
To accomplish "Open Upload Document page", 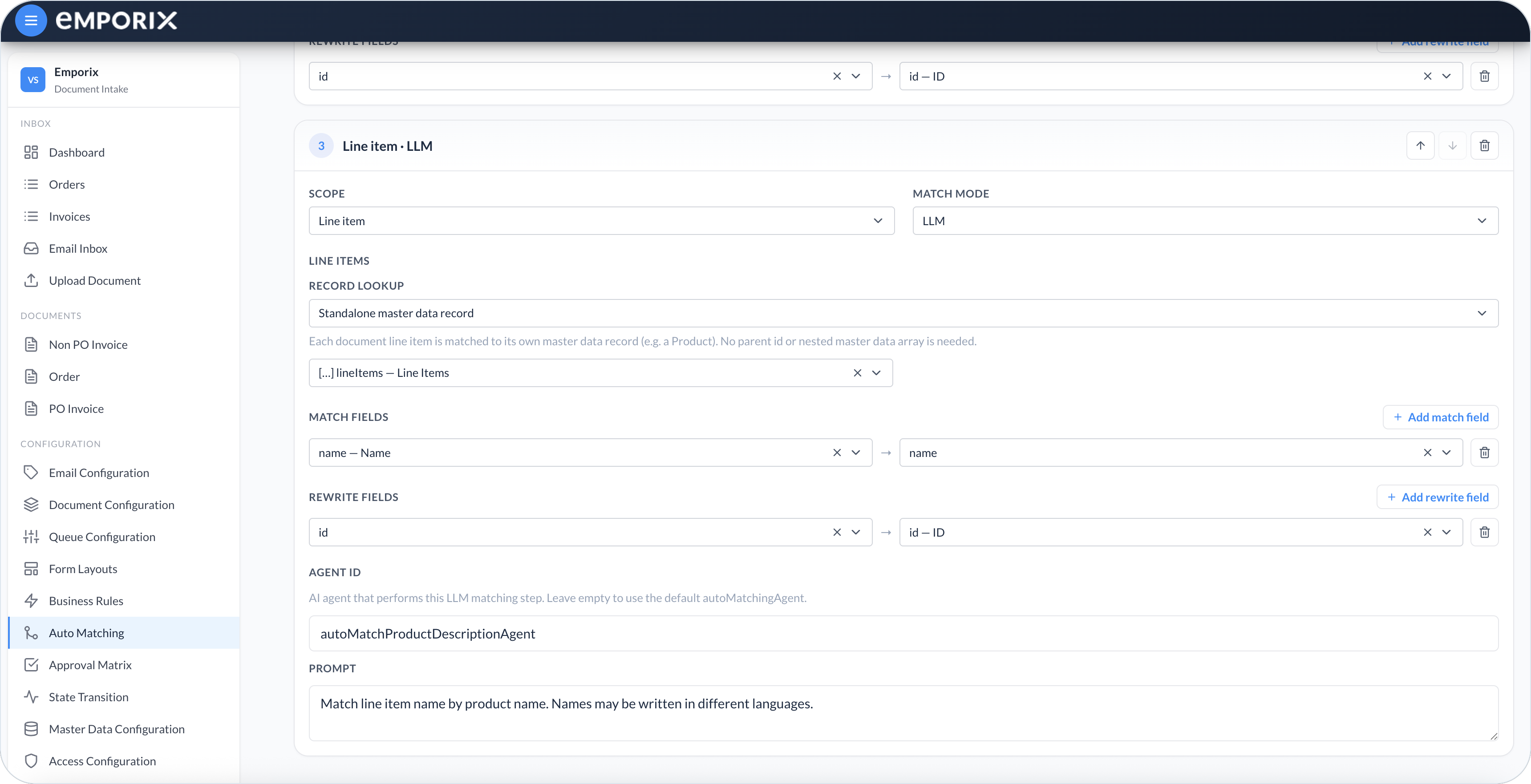I will (x=124, y=281).
